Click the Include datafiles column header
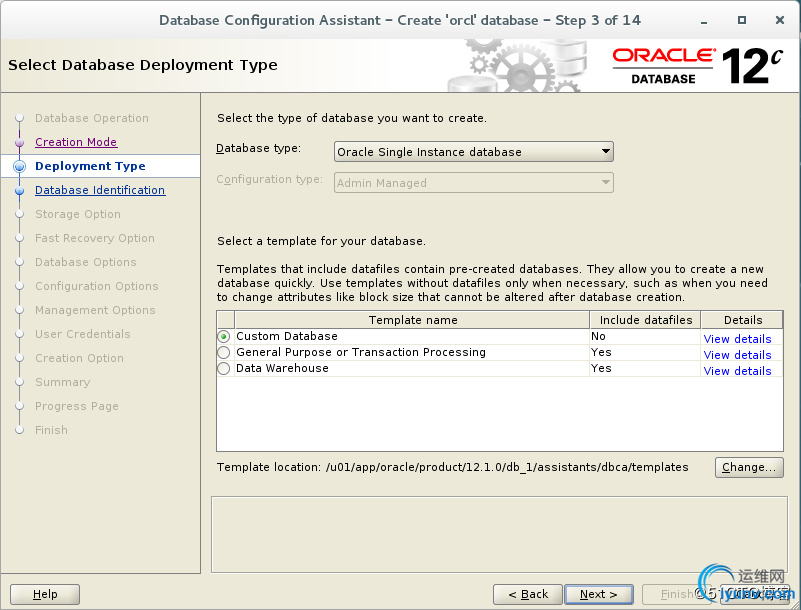 646,320
